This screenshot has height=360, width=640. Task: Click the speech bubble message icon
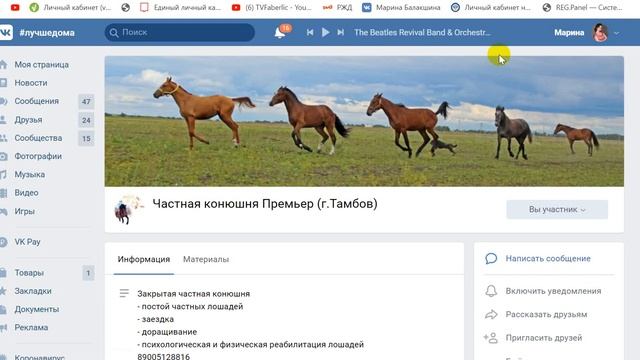(x=491, y=258)
